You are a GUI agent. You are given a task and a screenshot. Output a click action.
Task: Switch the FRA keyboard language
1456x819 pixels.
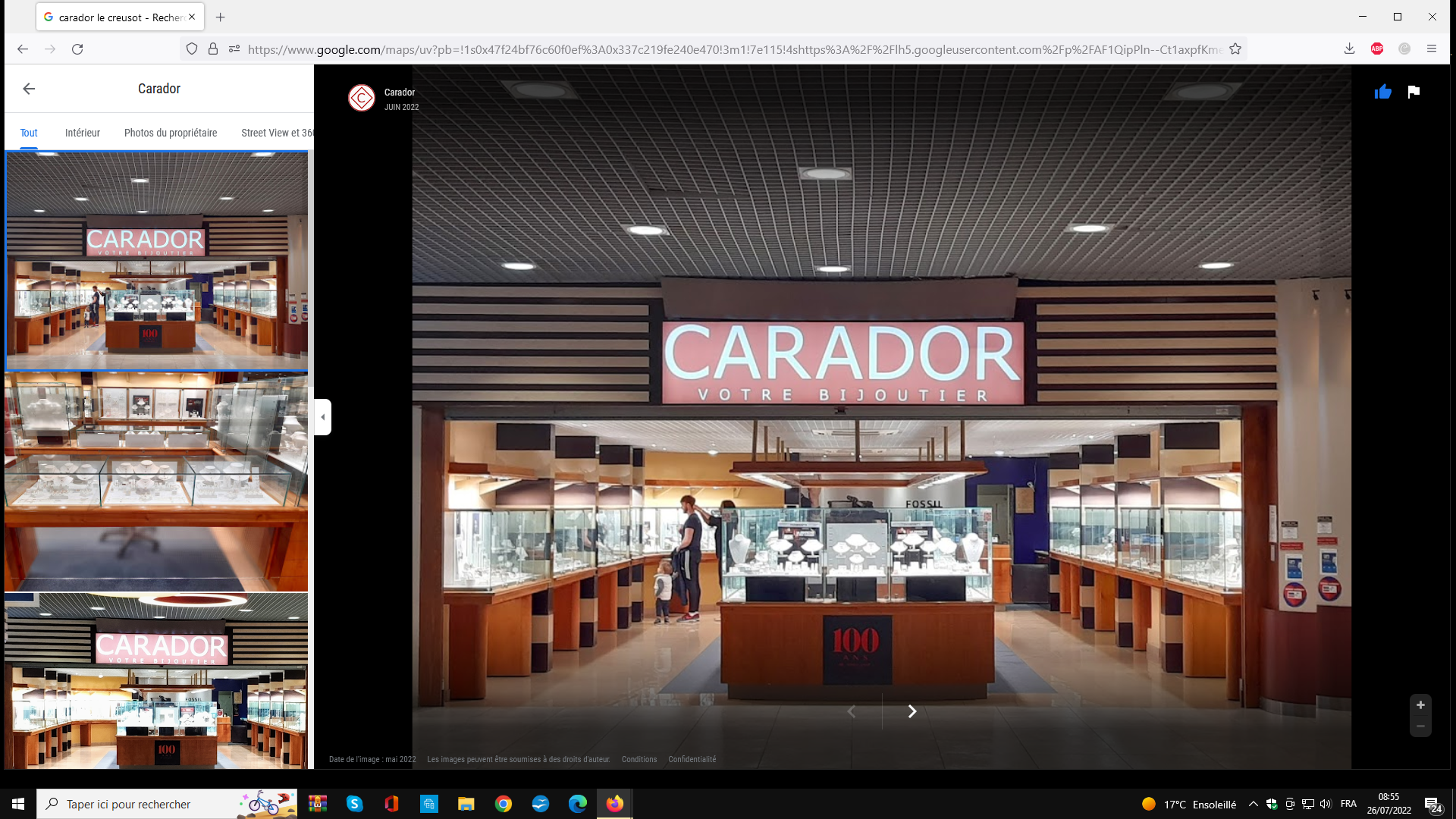[1348, 804]
